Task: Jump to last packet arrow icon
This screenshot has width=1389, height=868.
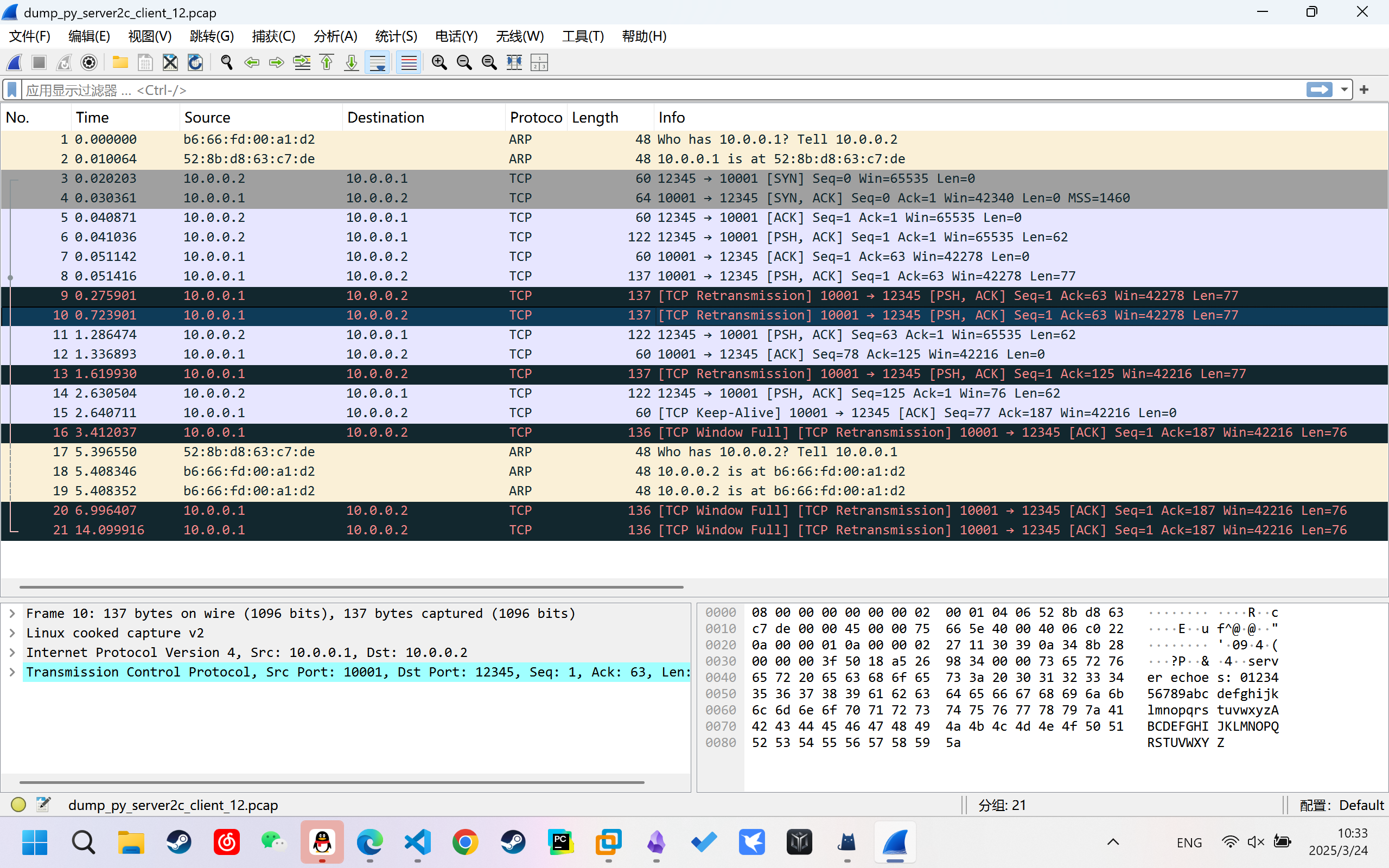Action: tap(352, 62)
